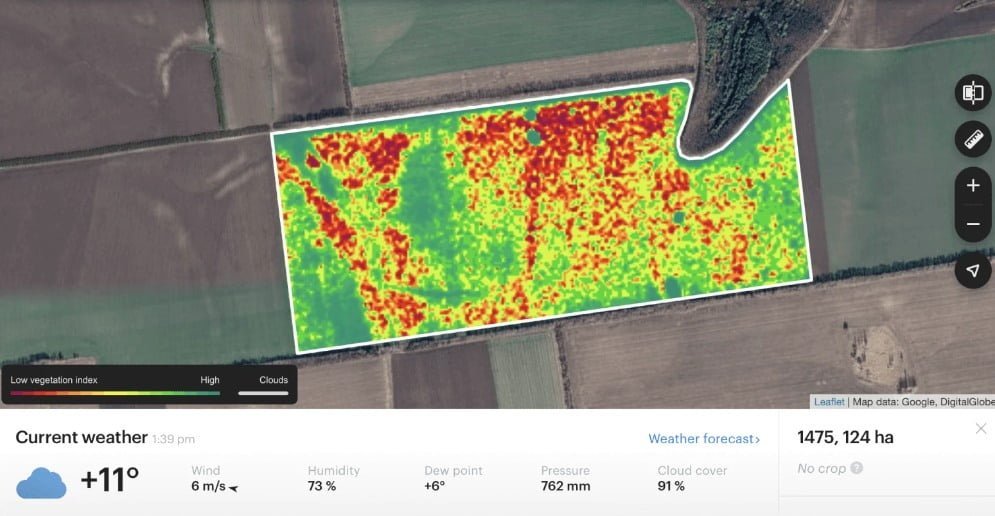Click the Cloud cover 91 % value
Viewport: 995px width, 516px height.
pyautogui.click(x=671, y=487)
